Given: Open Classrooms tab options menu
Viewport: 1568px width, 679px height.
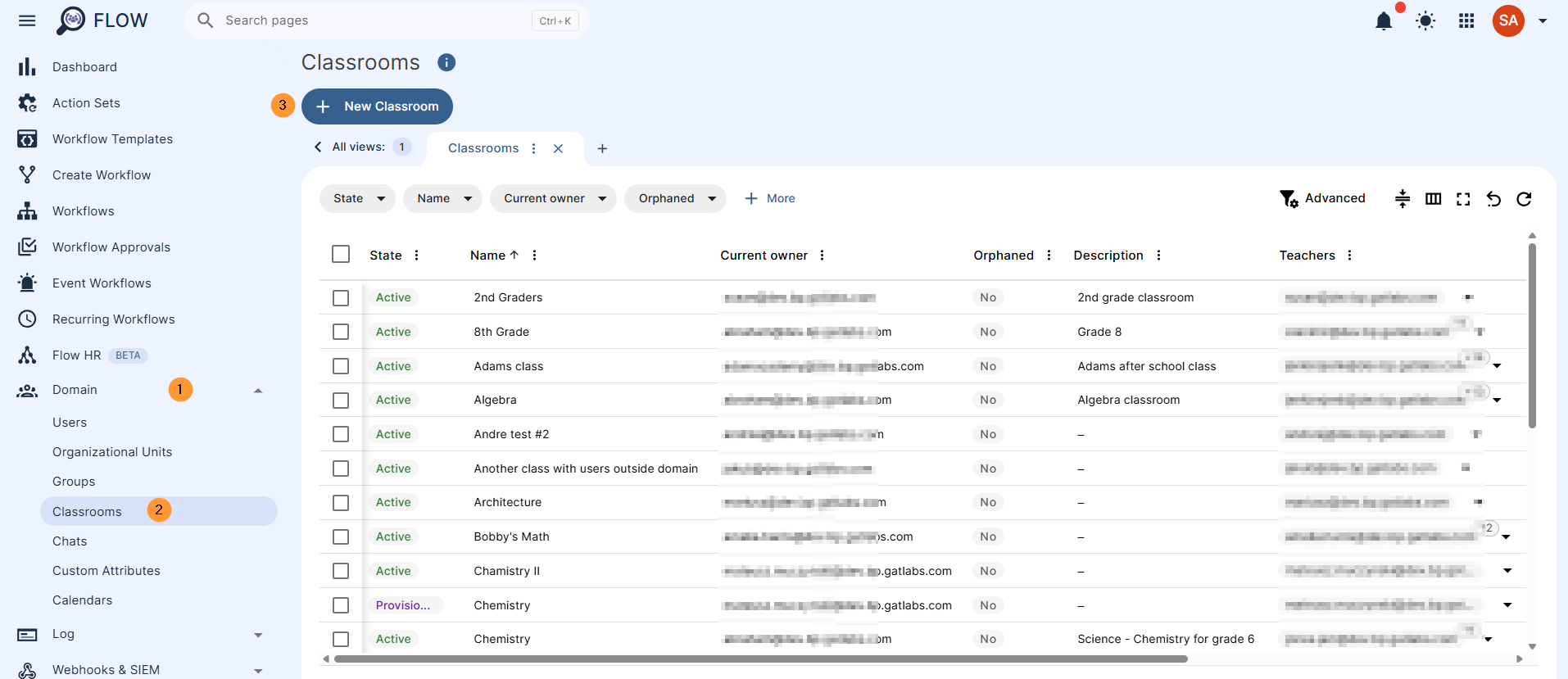Looking at the screenshot, I should tap(533, 148).
